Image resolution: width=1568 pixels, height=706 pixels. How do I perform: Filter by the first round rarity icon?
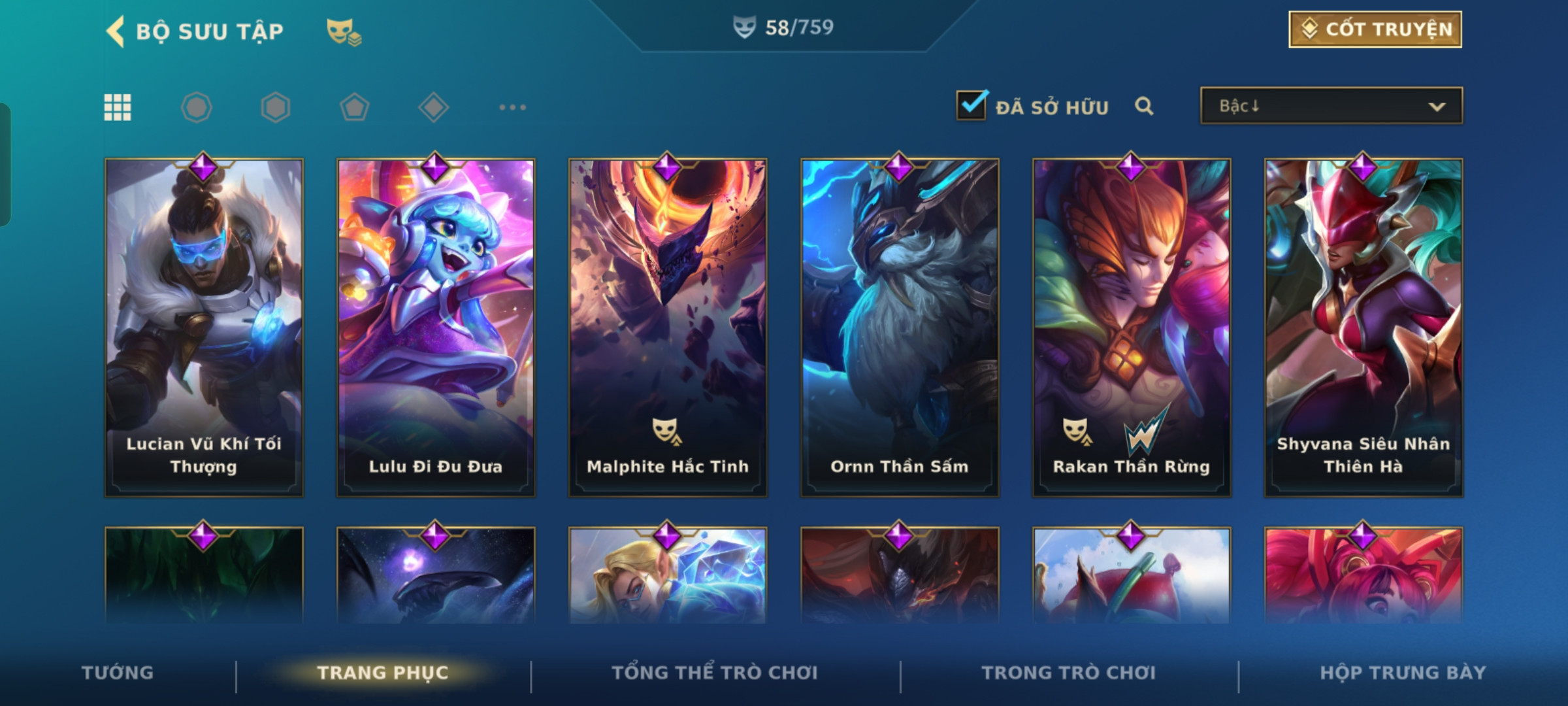point(197,107)
